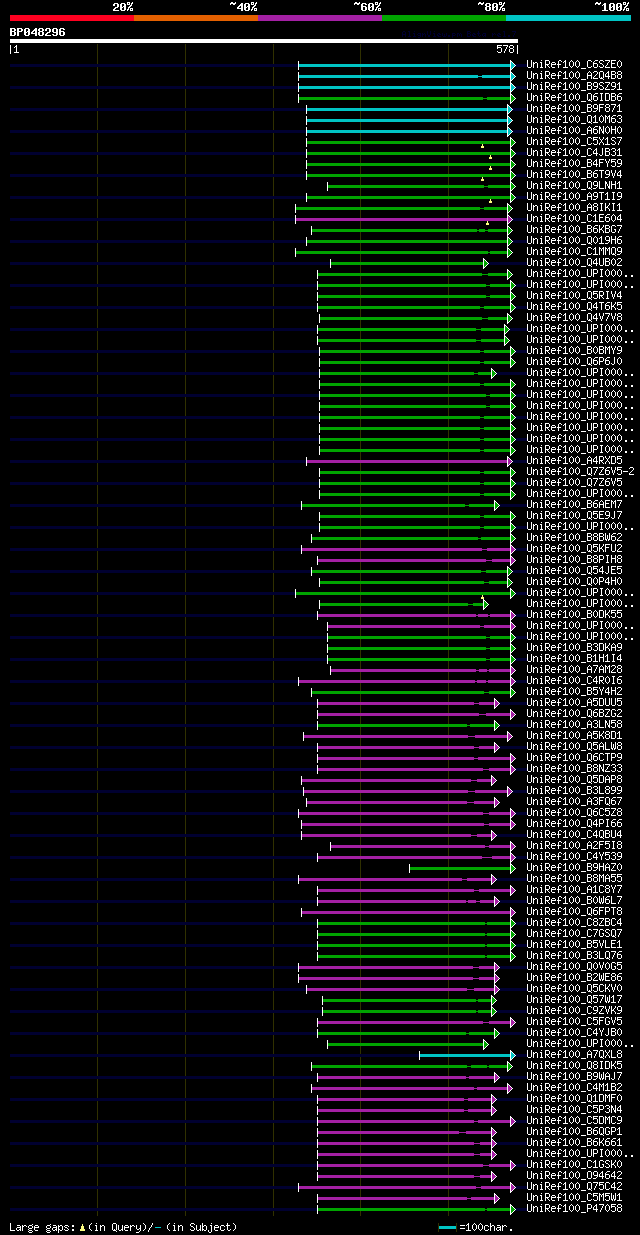
Task: Click the red 20% identity legend segment
Action: click(72, 17)
